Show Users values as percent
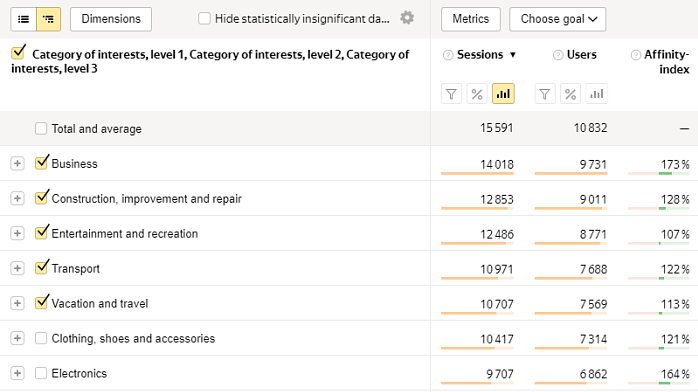The width and height of the screenshot is (698, 392). (570, 94)
